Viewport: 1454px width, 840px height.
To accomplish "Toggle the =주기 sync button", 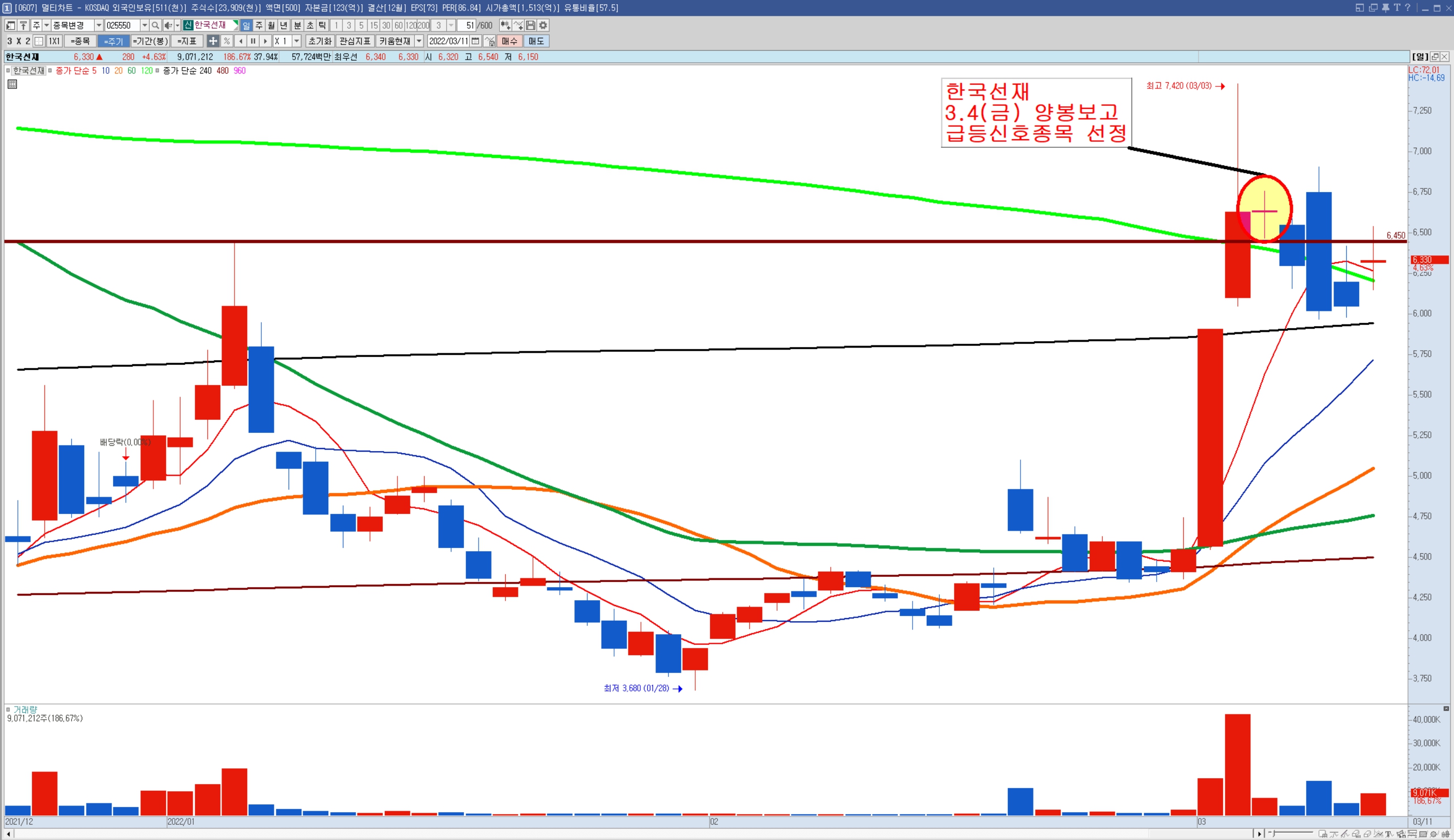I will (x=113, y=41).
